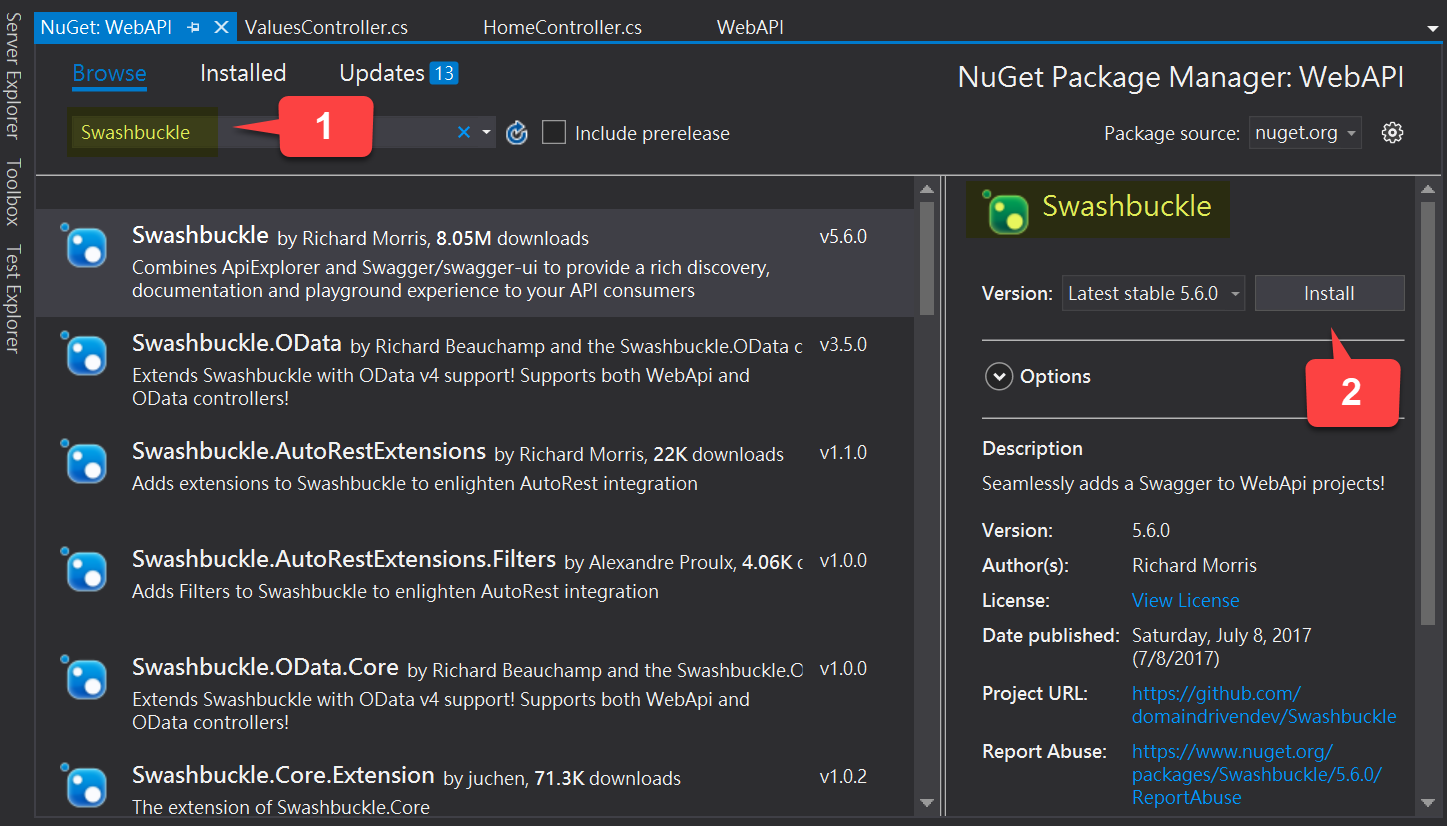Click the Swashbuckle.Core.Extension package icon
The width and height of the screenshot is (1447, 826).
pyautogui.click(x=87, y=787)
